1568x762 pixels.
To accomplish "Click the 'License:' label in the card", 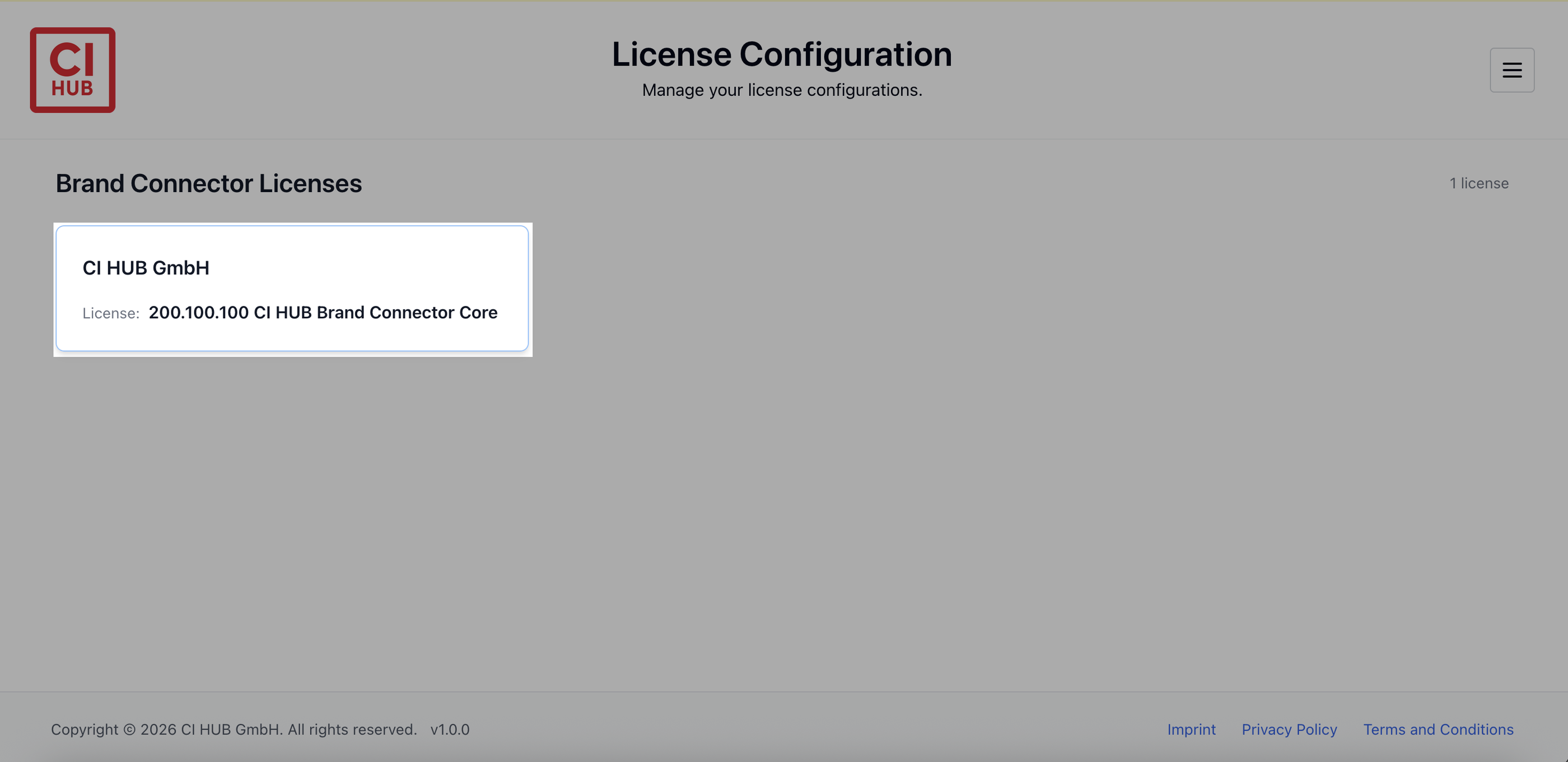I will point(111,313).
